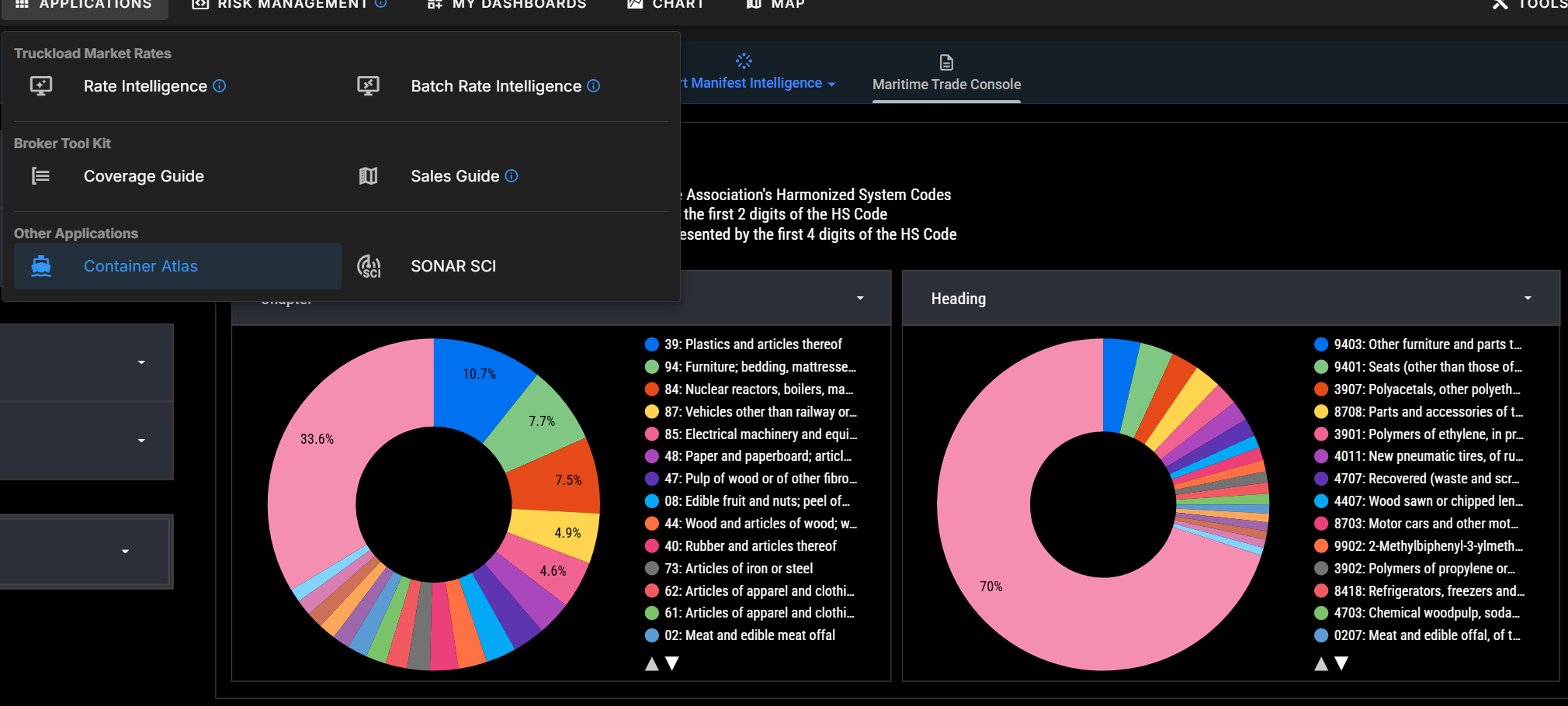Click the Batch Rate Intelligence monitor icon

pyautogui.click(x=368, y=86)
